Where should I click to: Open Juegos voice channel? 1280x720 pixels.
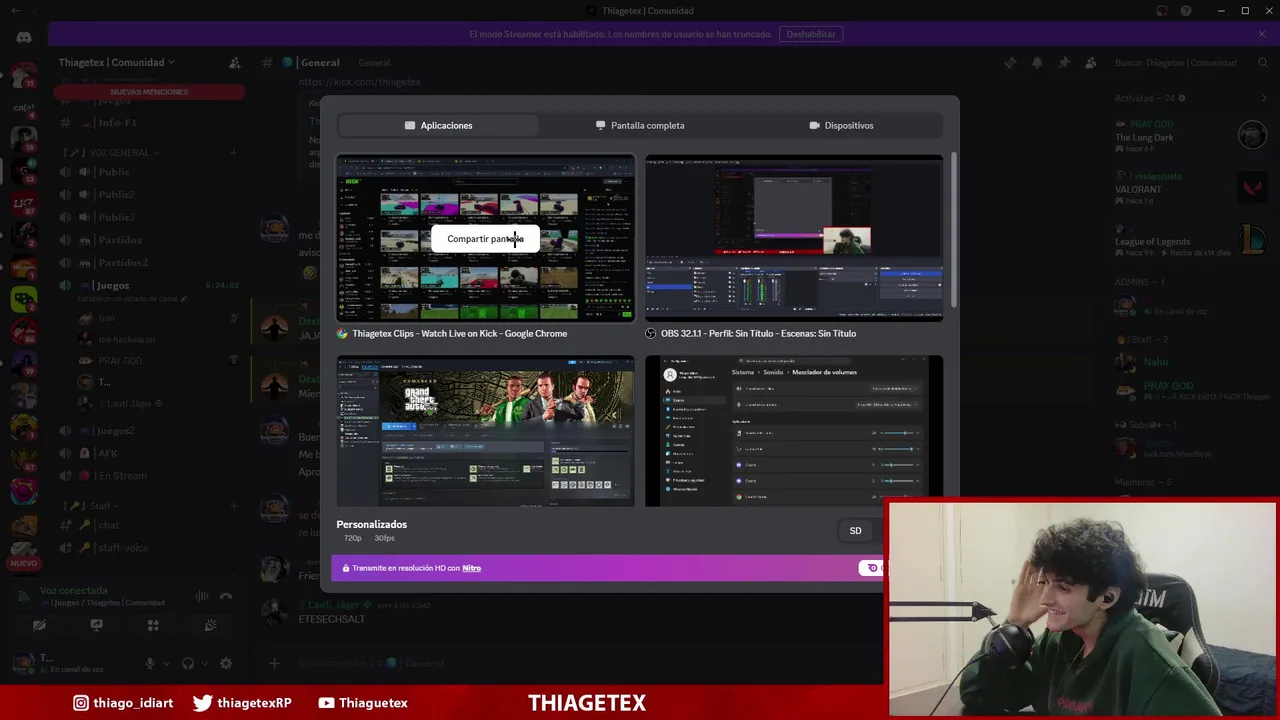click(x=148, y=286)
